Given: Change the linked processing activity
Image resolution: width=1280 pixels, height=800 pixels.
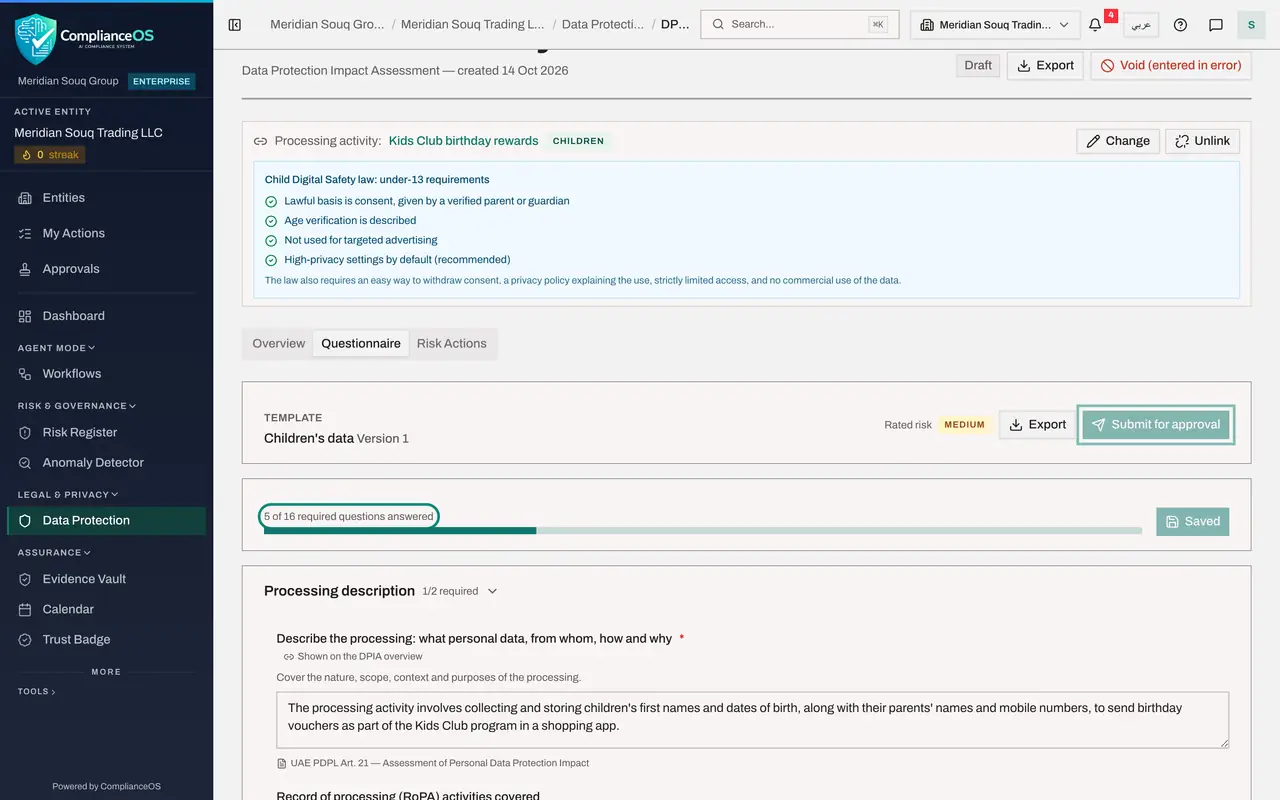Looking at the screenshot, I should coord(1119,141).
